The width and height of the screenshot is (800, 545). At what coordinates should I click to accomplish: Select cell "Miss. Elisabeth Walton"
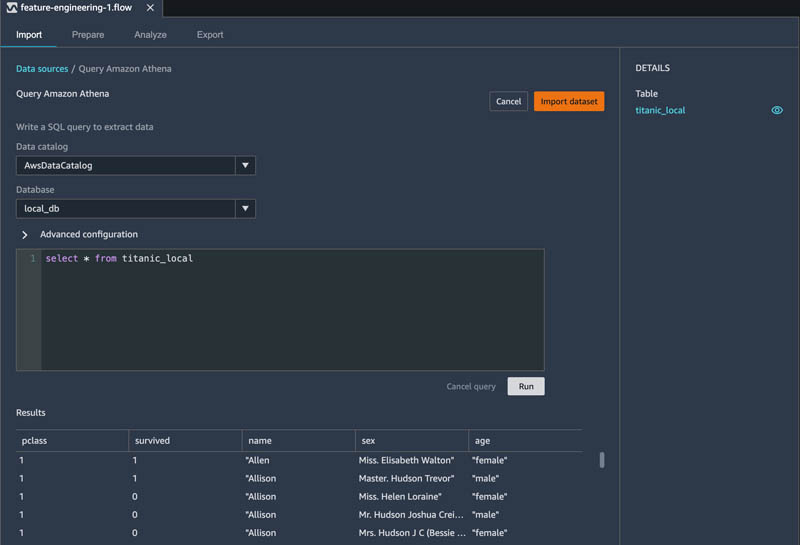click(406, 460)
